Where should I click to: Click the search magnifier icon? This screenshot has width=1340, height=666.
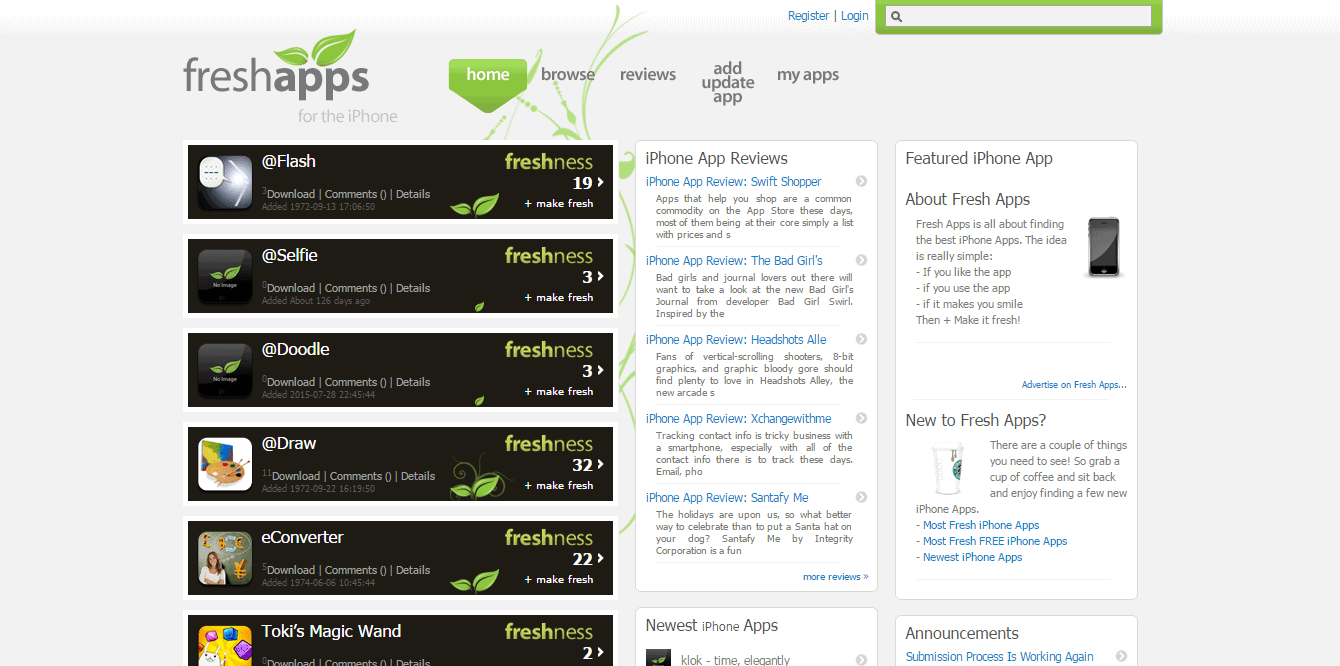(896, 17)
